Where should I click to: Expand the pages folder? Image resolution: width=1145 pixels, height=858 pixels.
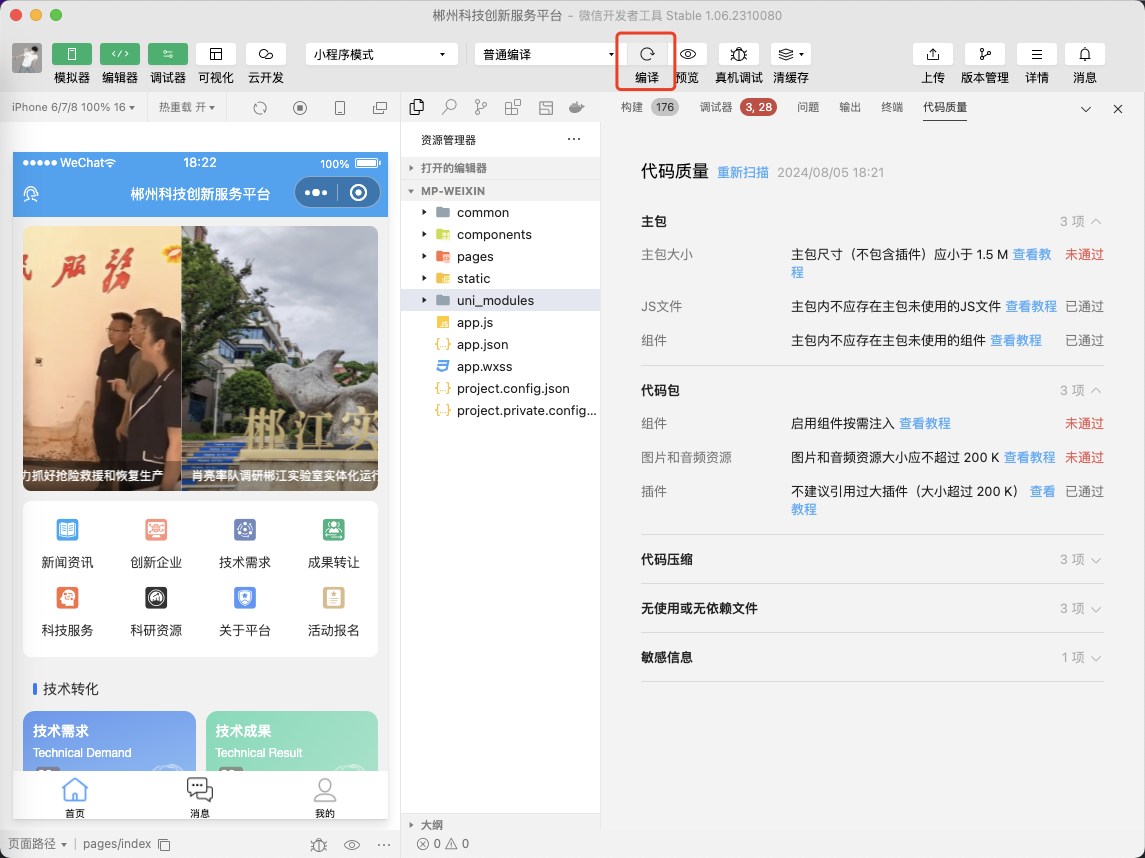[x=501, y=256]
